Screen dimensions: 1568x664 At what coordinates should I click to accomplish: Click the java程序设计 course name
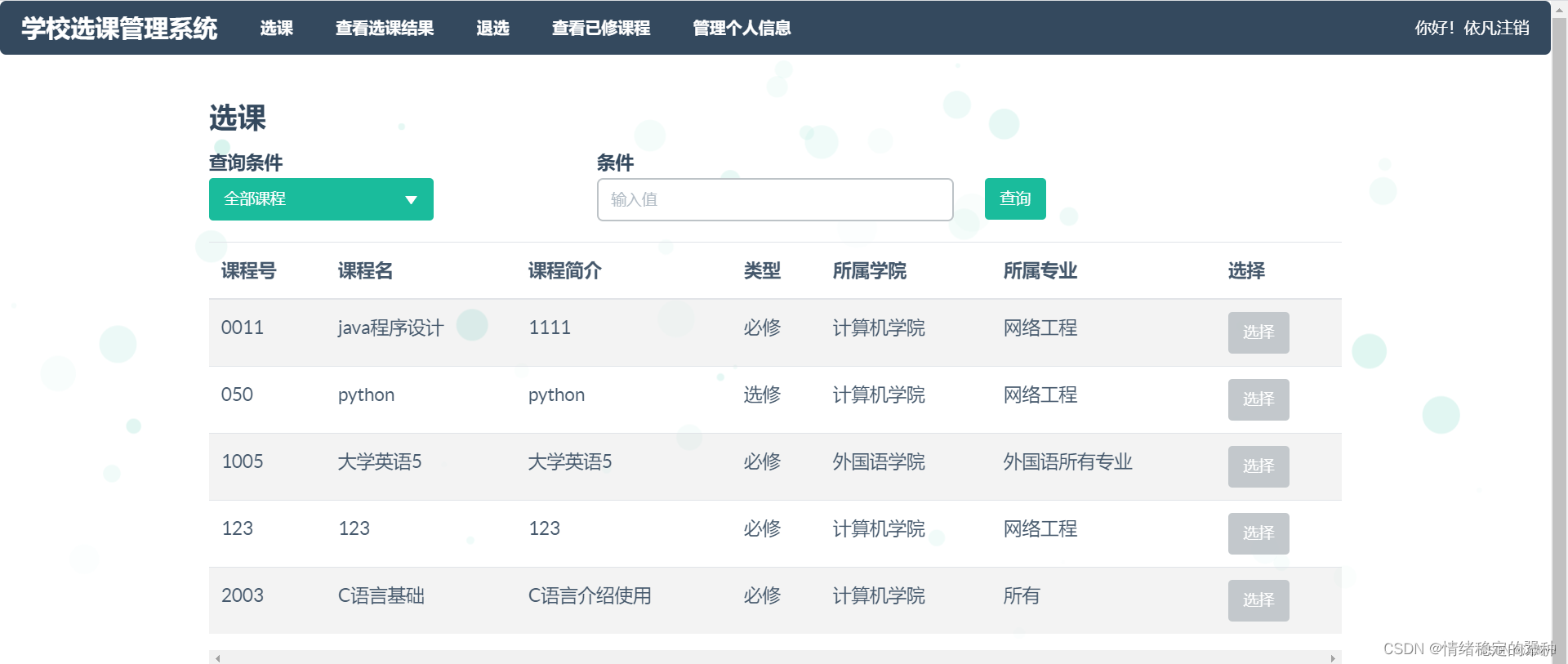(391, 328)
